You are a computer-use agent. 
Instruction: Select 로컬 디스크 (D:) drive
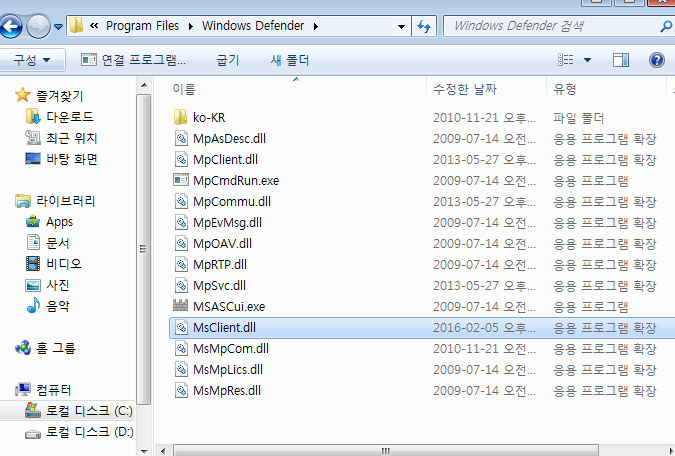(x=90, y=432)
